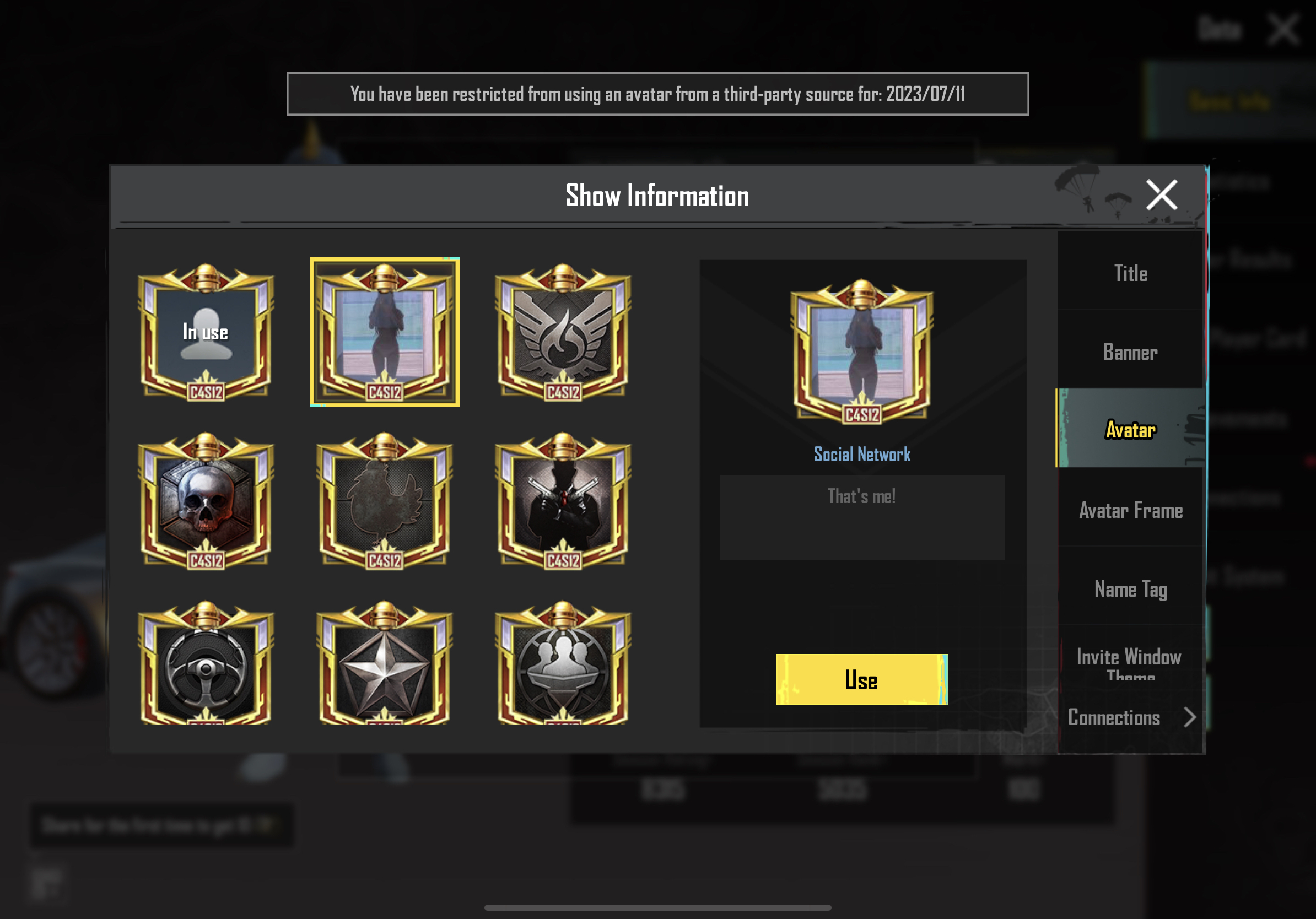Choose the squad group emblem avatar
This screenshot has width=1316, height=919.
pos(563,663)
